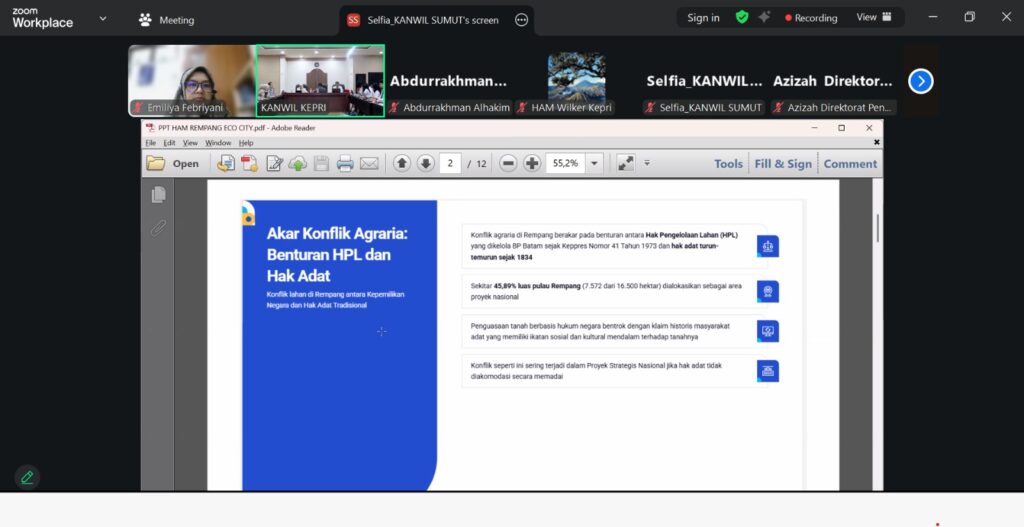Click the page number input field
The width and height of the screenshot is (1024, 527).
(x=450, y=163)
